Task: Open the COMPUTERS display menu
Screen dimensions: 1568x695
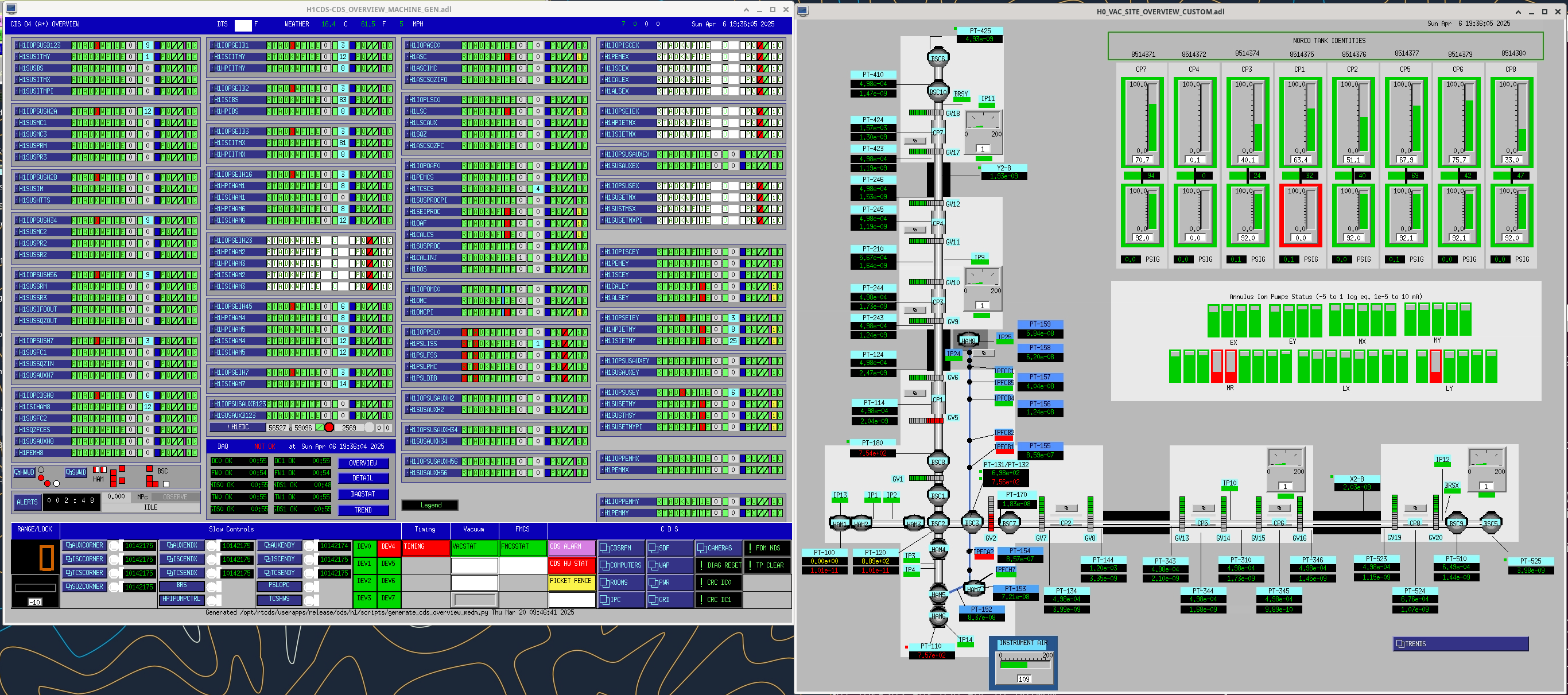Action: pyautogui.click(x=621, y=565)
